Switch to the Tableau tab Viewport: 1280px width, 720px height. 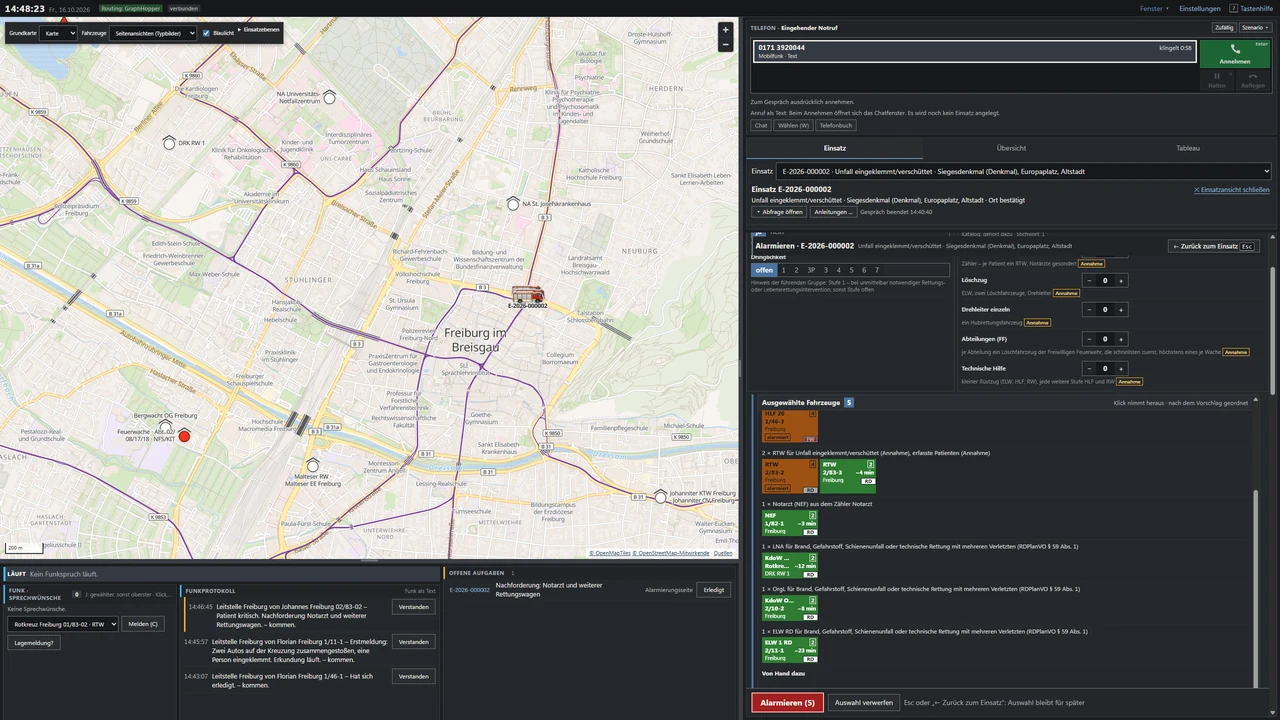1188,148
